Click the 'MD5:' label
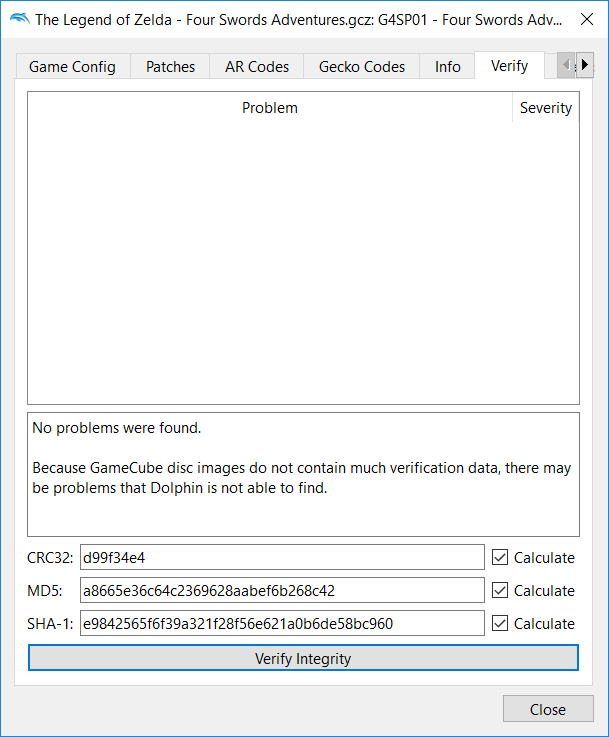Image resolution: width=609 pixels, height=737 pixels. 45,590
